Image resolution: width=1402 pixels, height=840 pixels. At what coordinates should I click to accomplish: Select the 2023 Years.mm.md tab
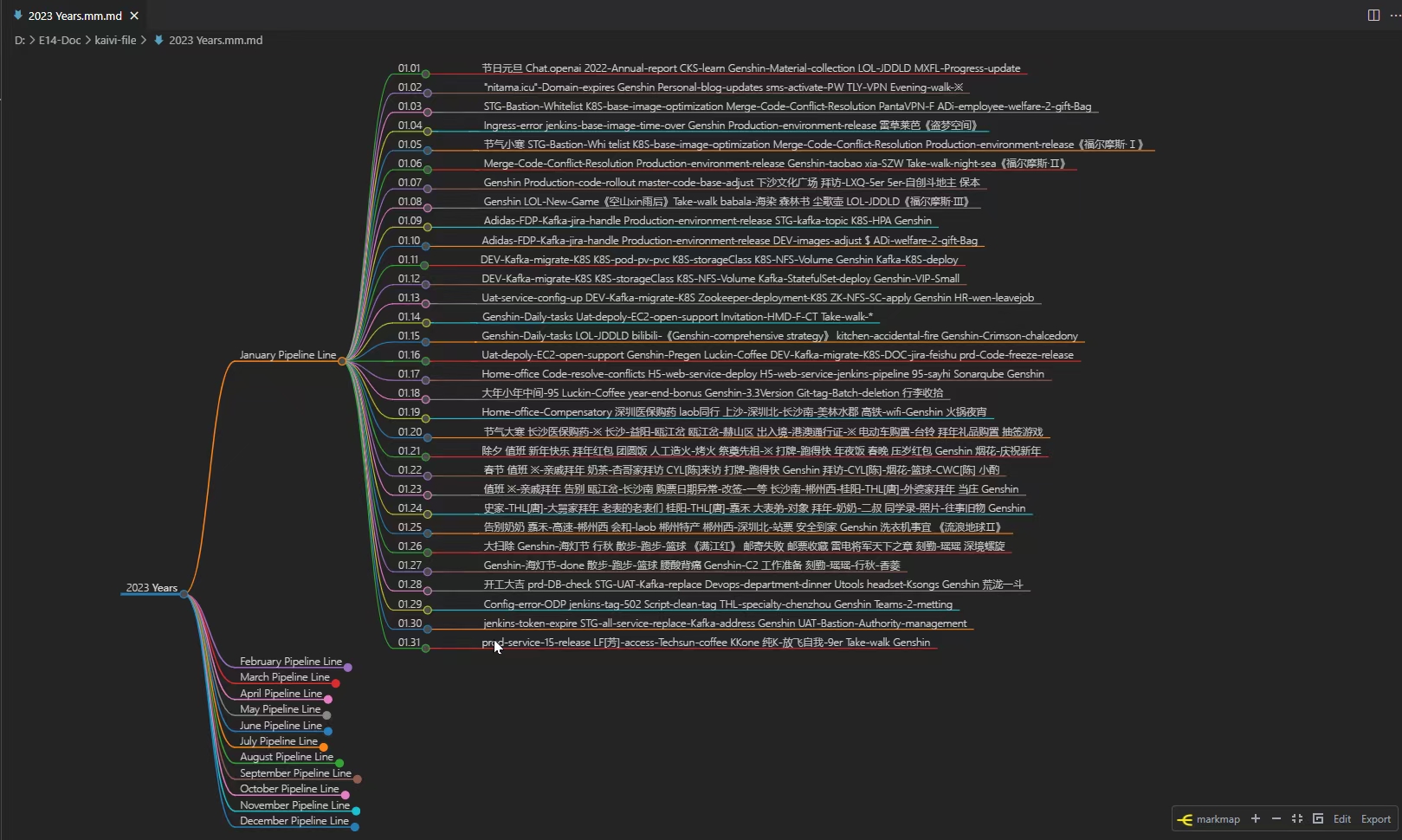(75, 16)
